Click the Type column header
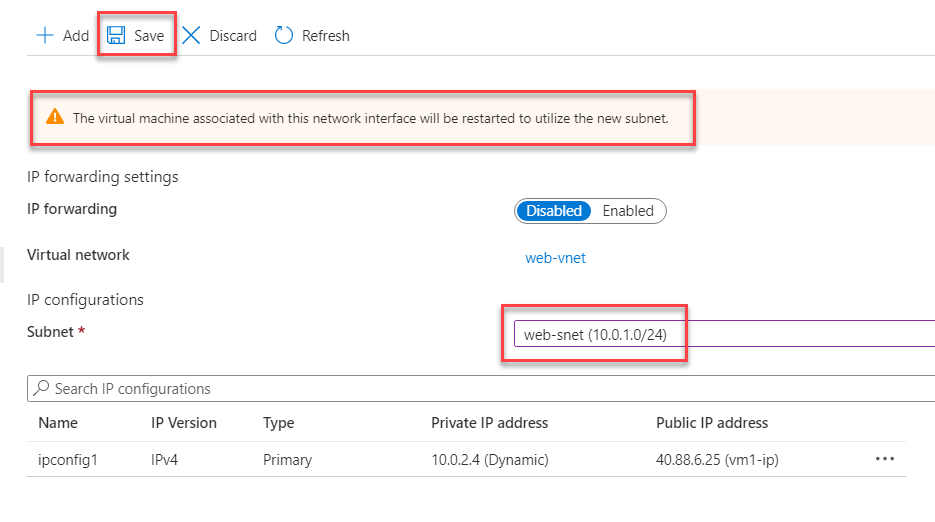 point(279,423)
